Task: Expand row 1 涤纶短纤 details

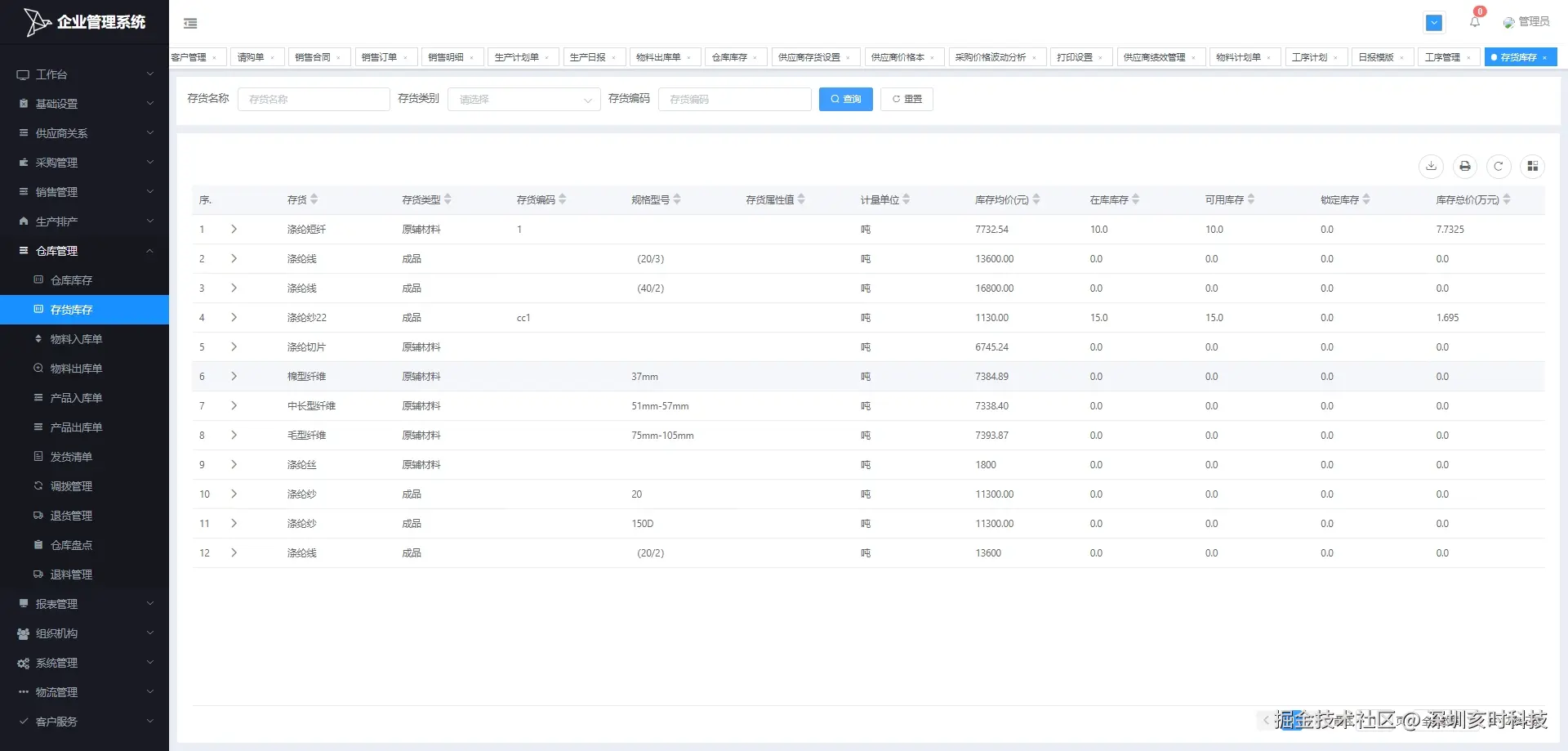Action: [x=234, y=230]
